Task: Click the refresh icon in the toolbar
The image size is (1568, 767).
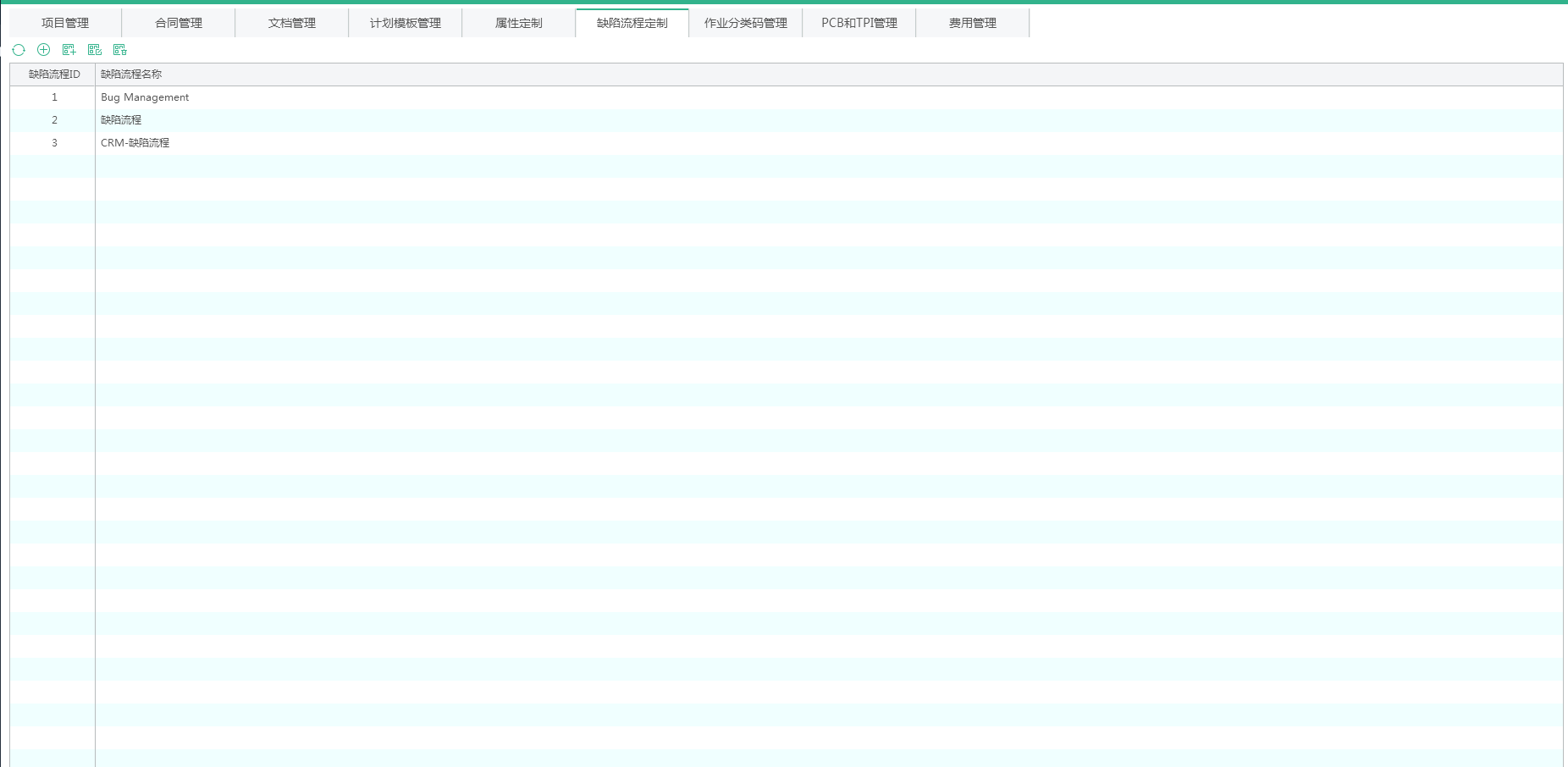Action: coord(19,50)
